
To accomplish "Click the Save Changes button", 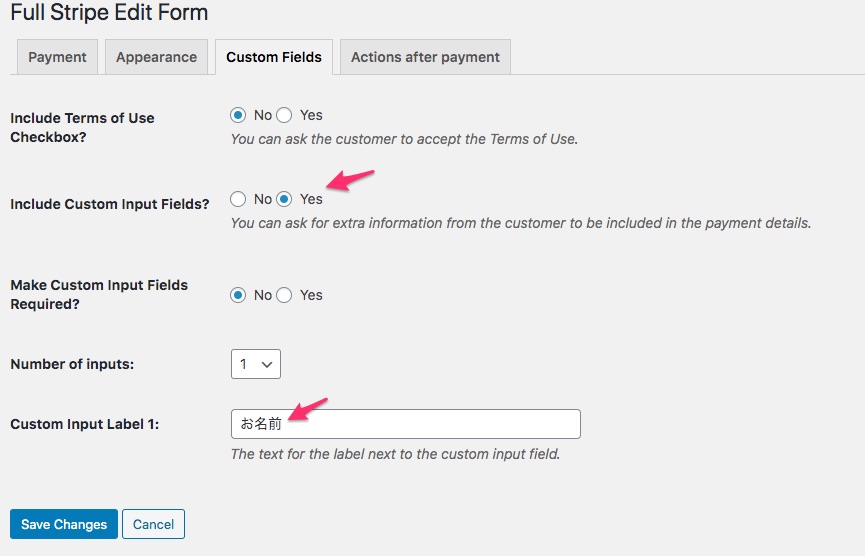I will click(x=64, y=524).
